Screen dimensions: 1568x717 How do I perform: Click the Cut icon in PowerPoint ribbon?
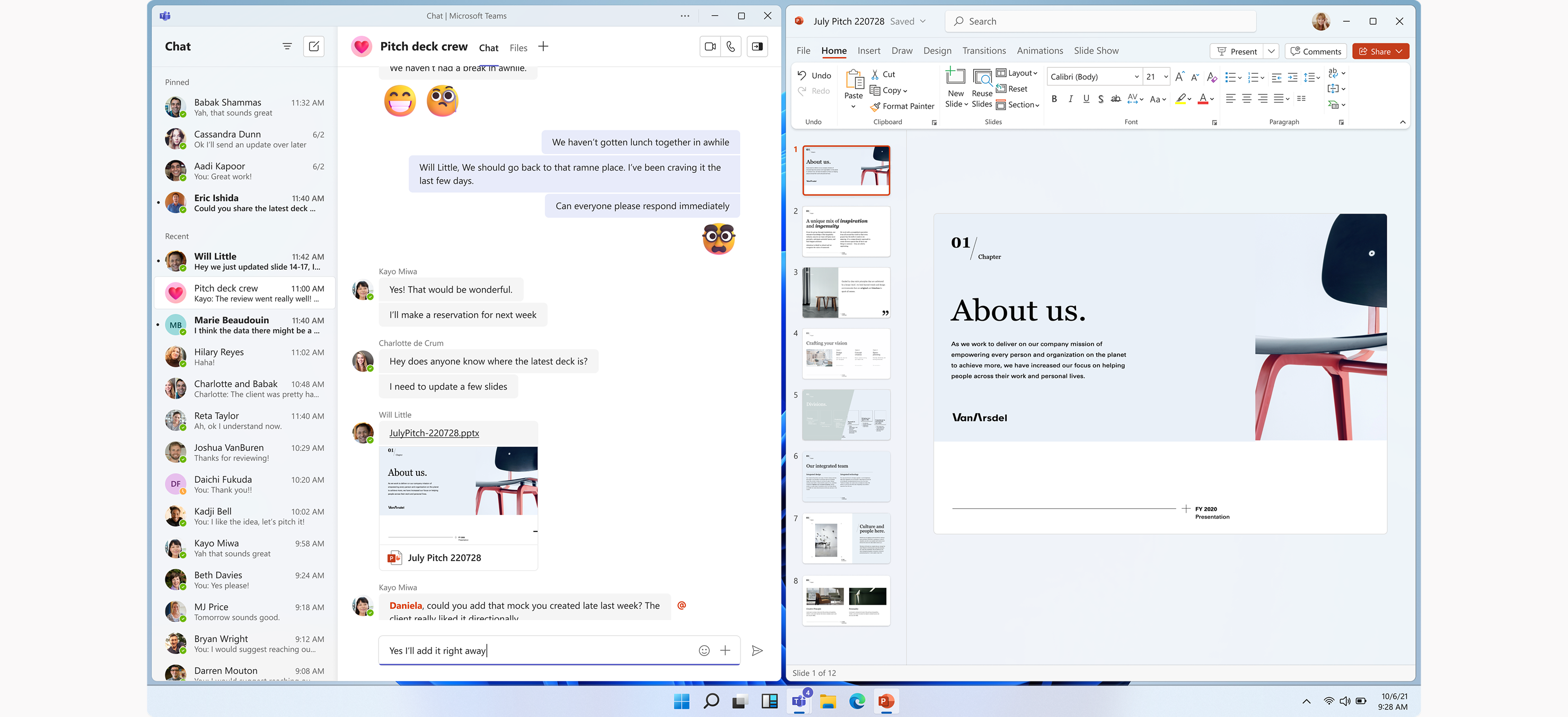coord(875,74)
